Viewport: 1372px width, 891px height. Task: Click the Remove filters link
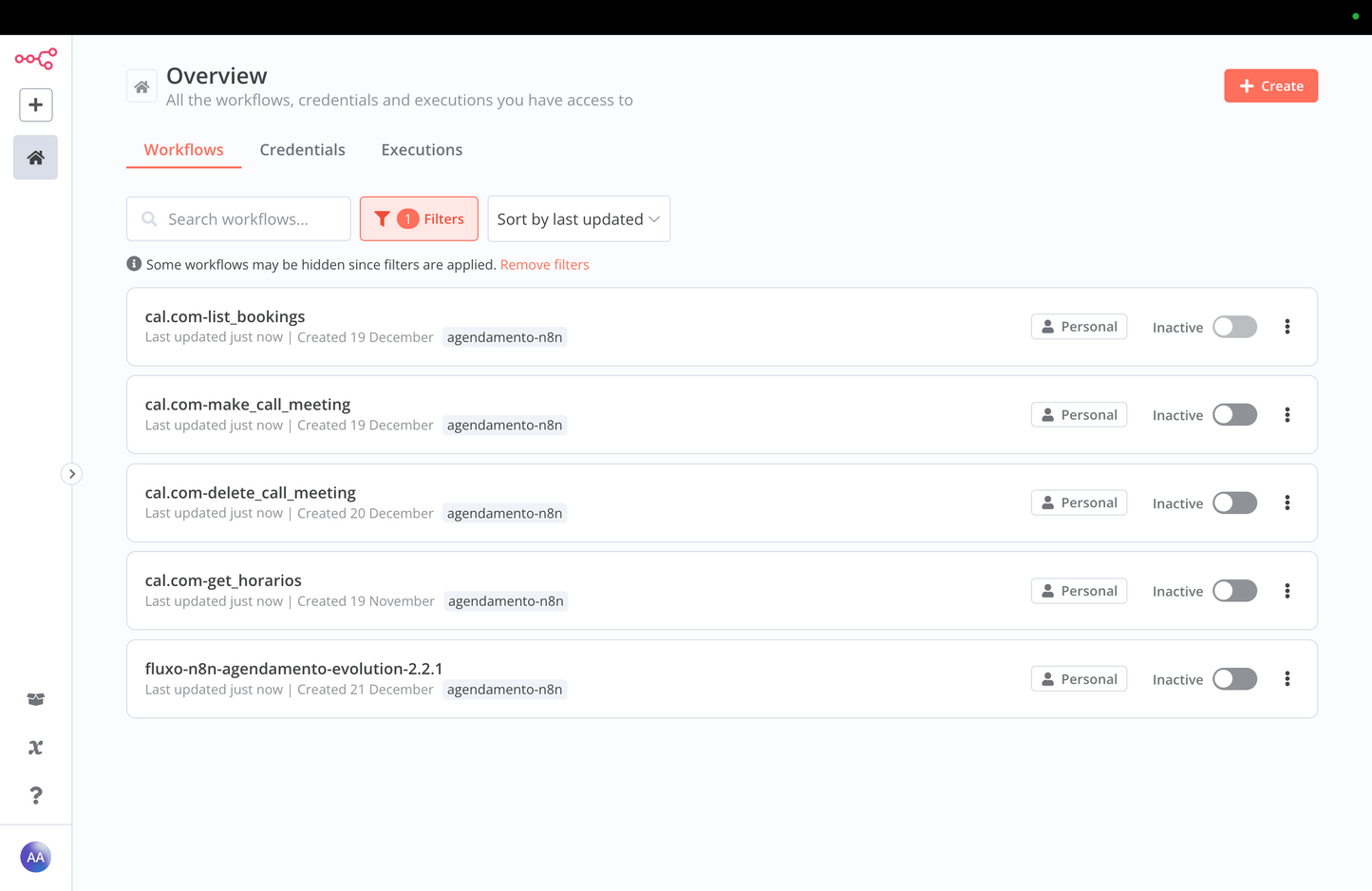coord(544,265)
